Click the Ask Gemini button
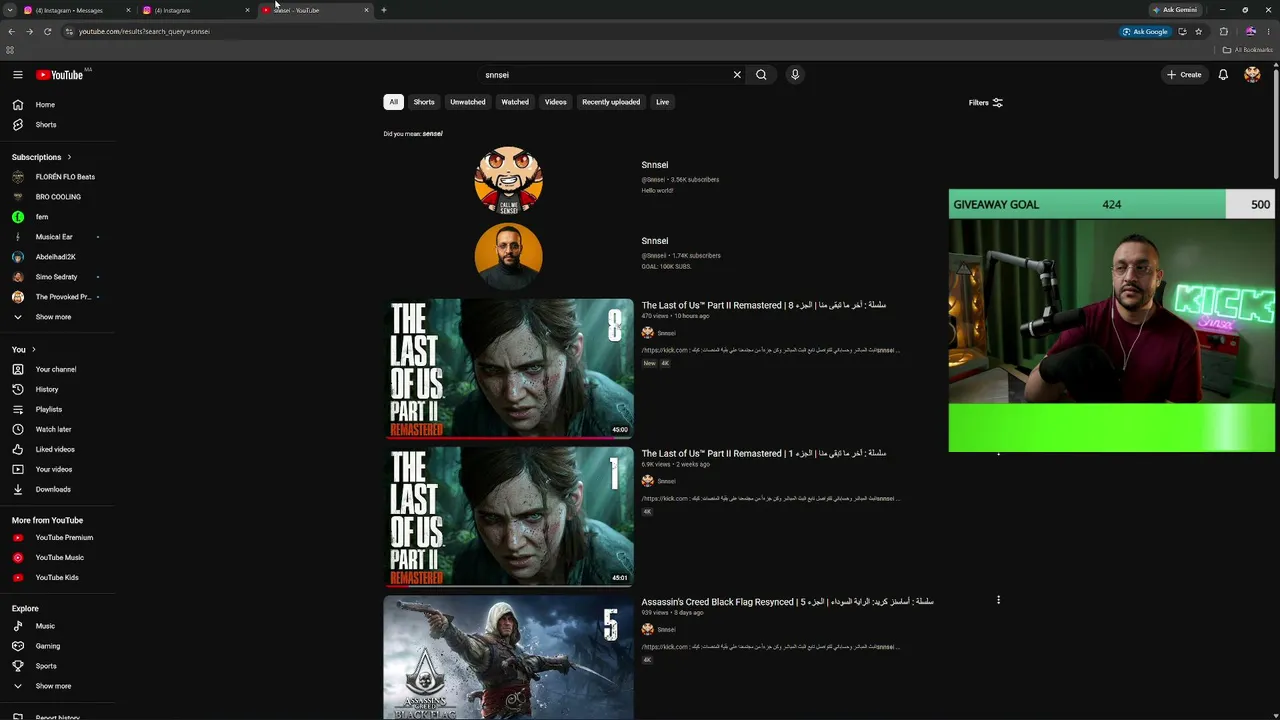The width and height of the screenshot is (1280, 720). tap(1175, 10)
